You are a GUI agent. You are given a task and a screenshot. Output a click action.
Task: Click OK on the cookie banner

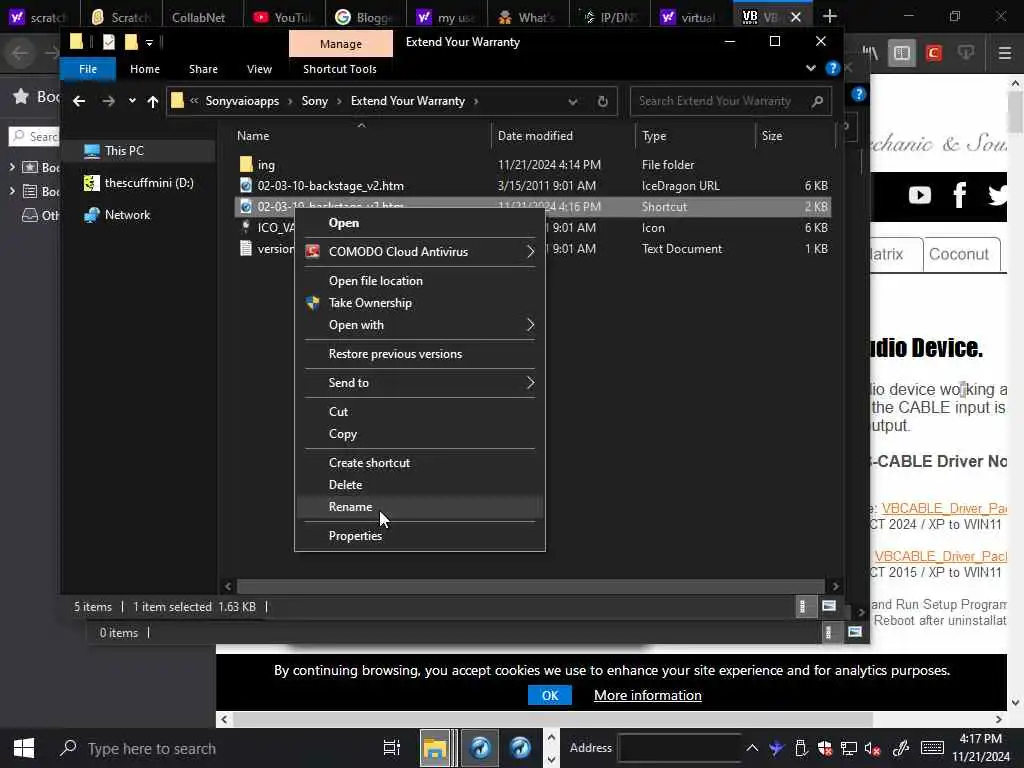coord(549,696)
